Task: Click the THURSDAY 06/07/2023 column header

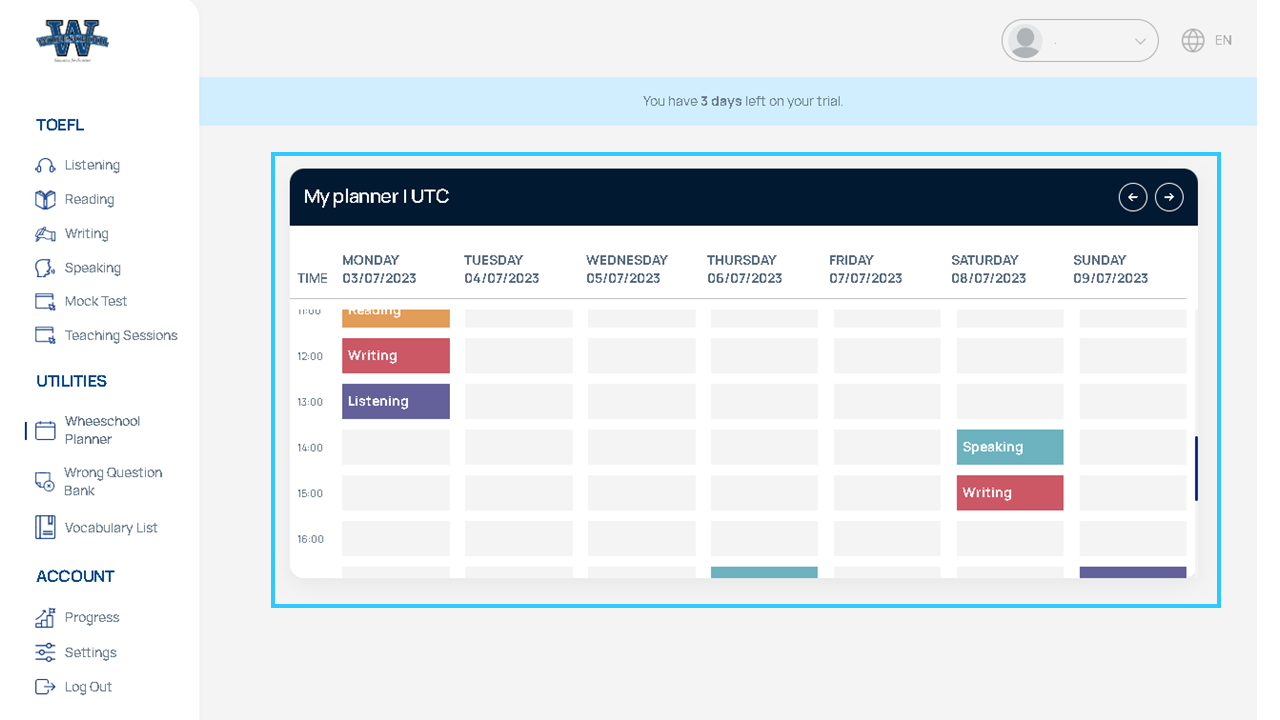Action: click(744, 269)
